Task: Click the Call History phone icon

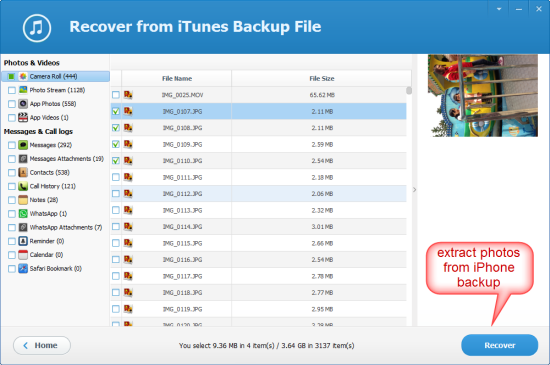Action: (23, 186)
